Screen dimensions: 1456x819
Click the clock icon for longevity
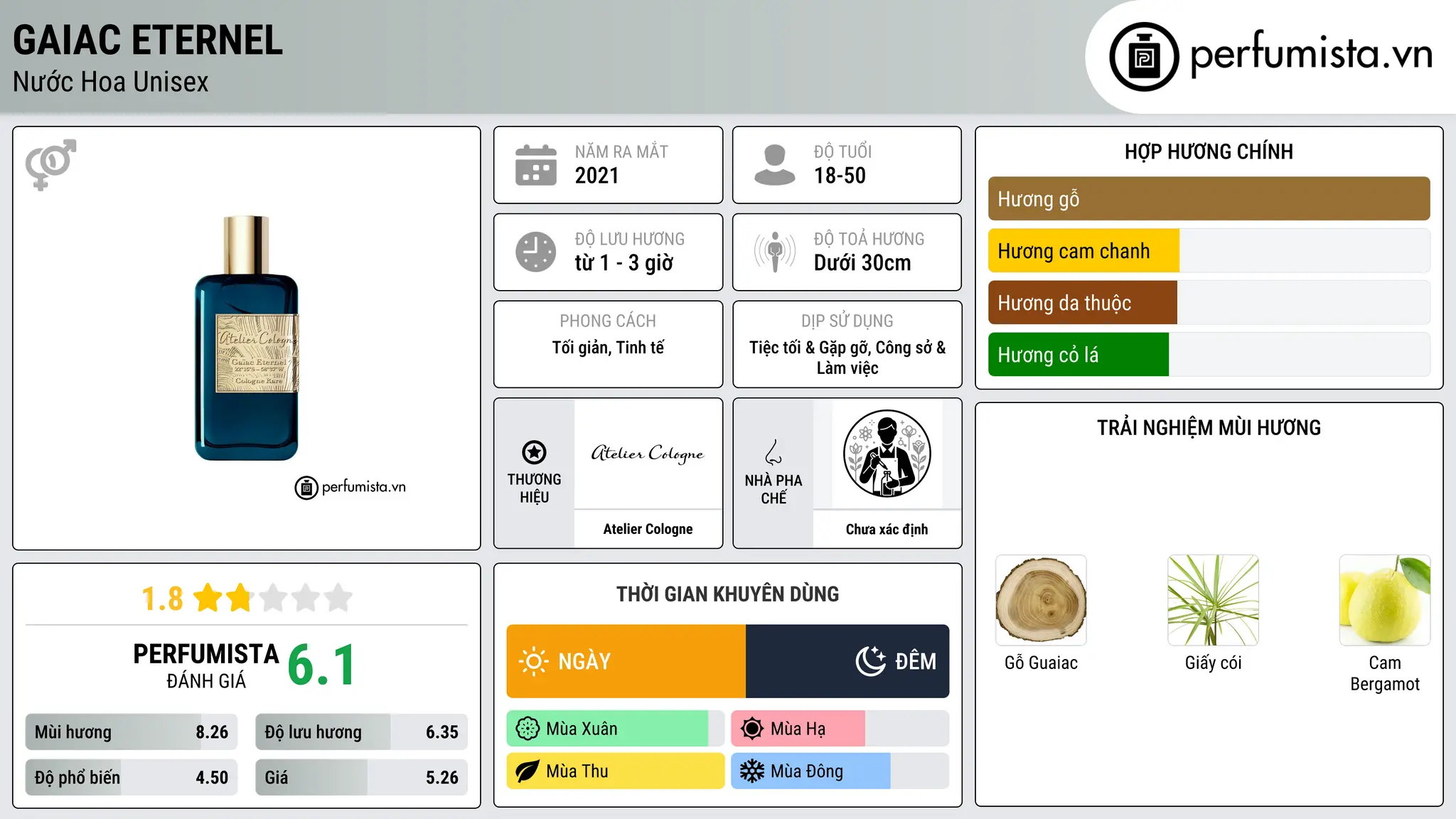pyautogui.click(x=536, y=252)
